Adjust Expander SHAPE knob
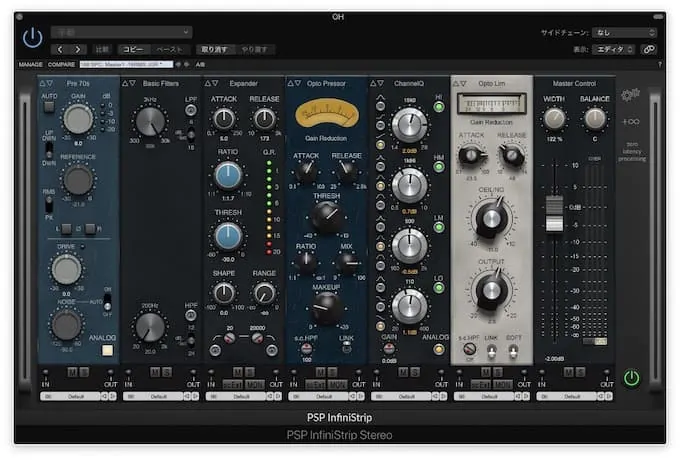 224,294
